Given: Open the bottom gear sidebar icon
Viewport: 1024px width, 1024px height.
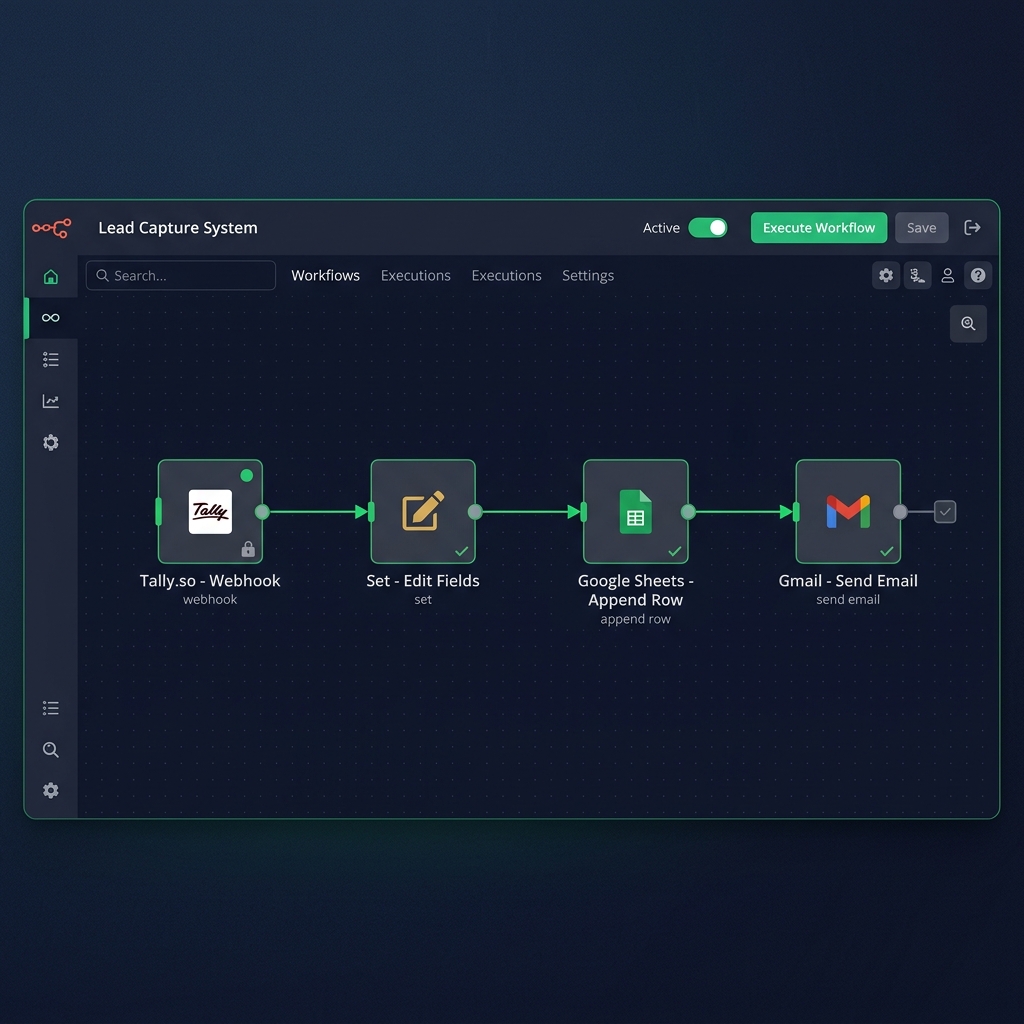Looking at the screenshot, I should [x=50, y=791].
